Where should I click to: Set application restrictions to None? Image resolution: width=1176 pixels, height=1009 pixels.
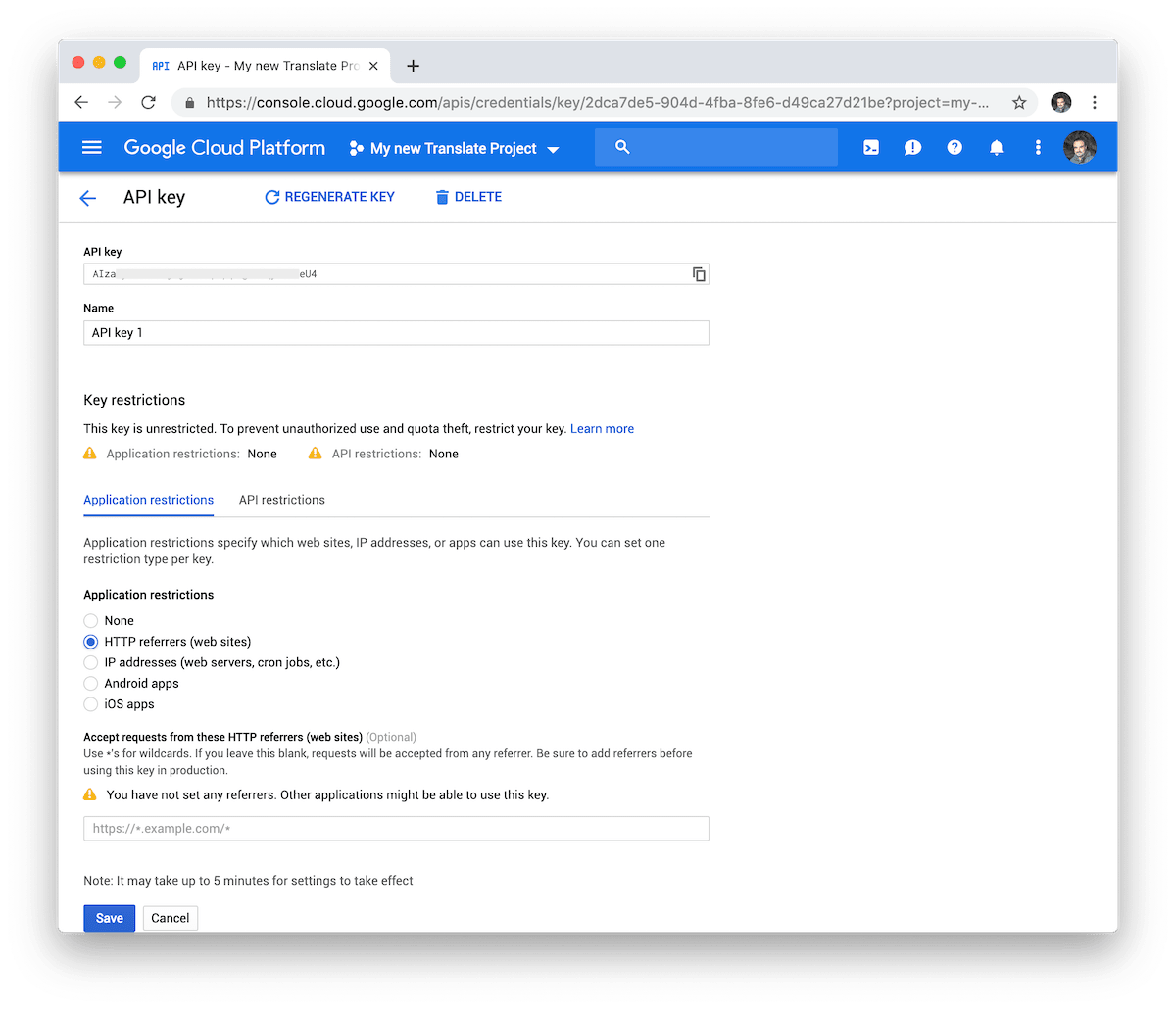point(91,620)
